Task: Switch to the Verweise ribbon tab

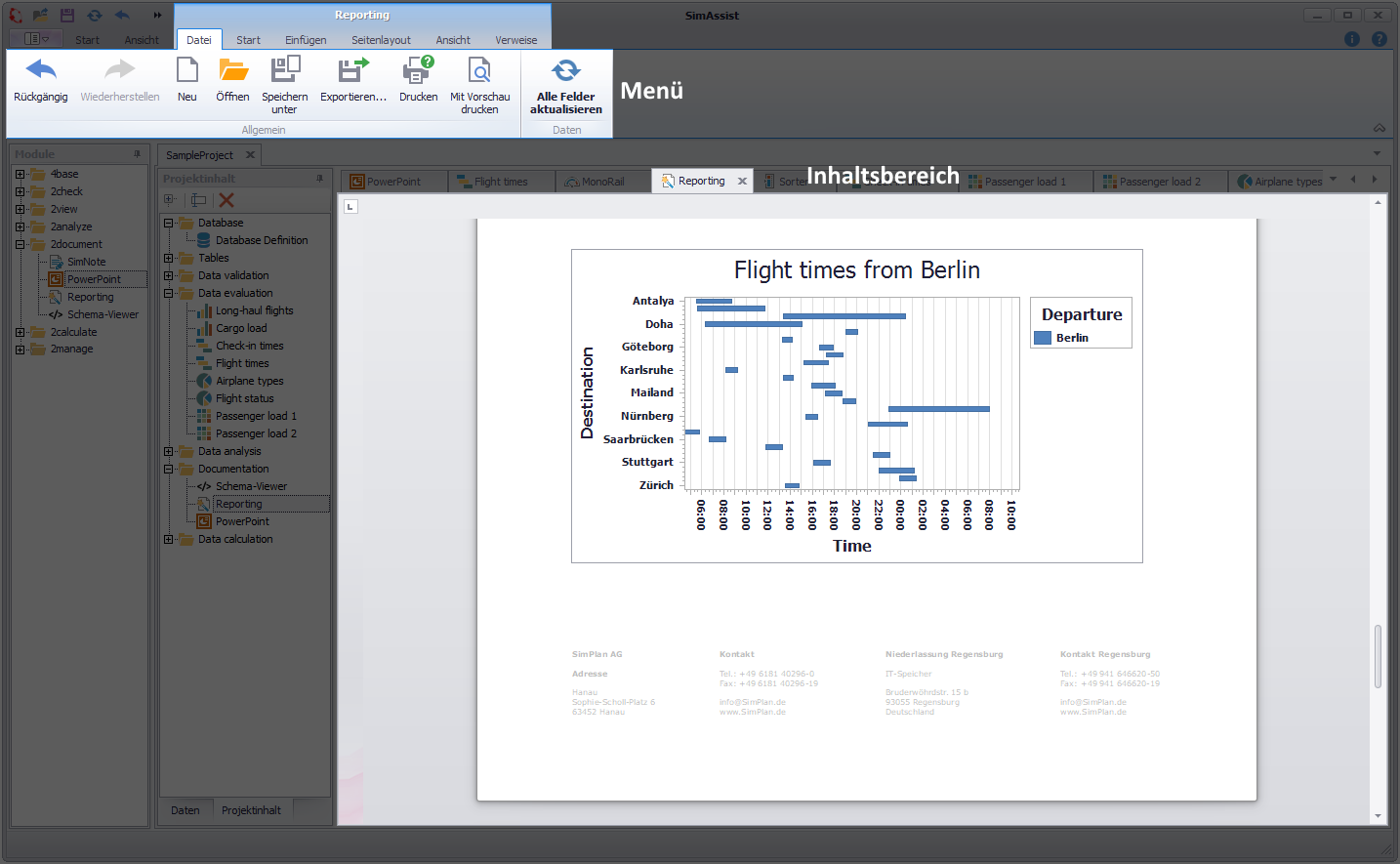Action: tap(515, 40)
